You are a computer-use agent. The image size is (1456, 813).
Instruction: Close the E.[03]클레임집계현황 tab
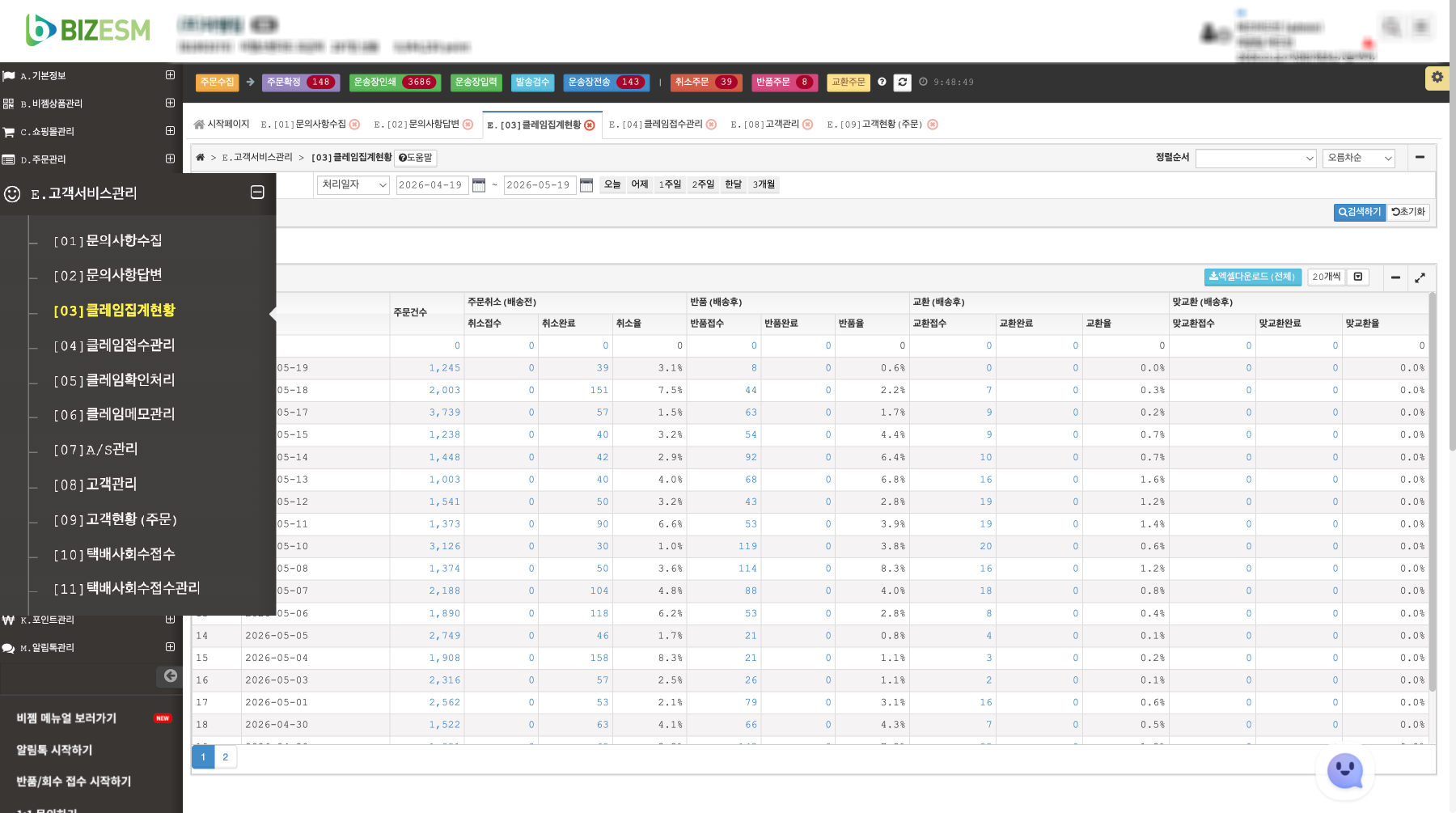(590, 125)
